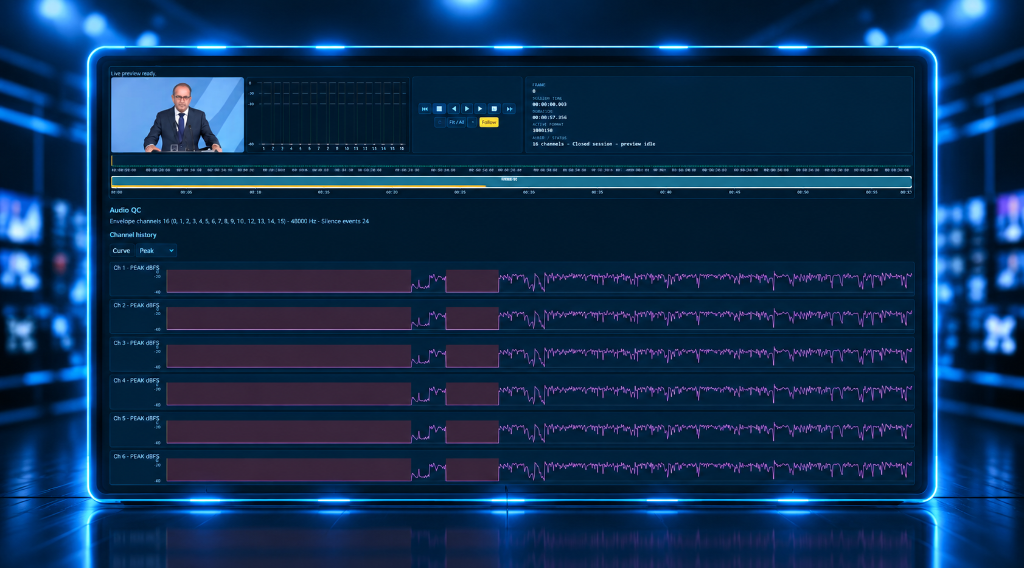1024x568 pixels.
Task: Click the 00:30 mark on the timeline ruler
Action: 529,193
